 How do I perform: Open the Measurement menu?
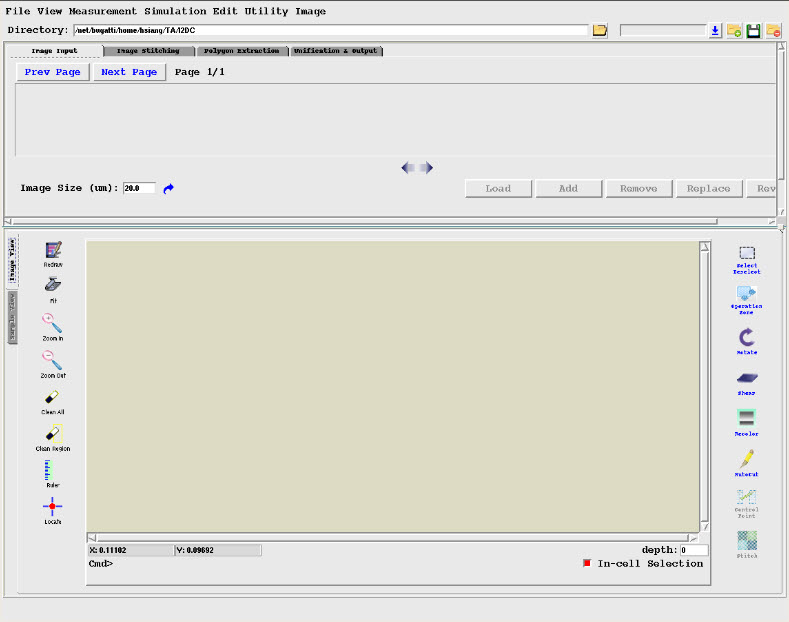[x=106, y=11]
